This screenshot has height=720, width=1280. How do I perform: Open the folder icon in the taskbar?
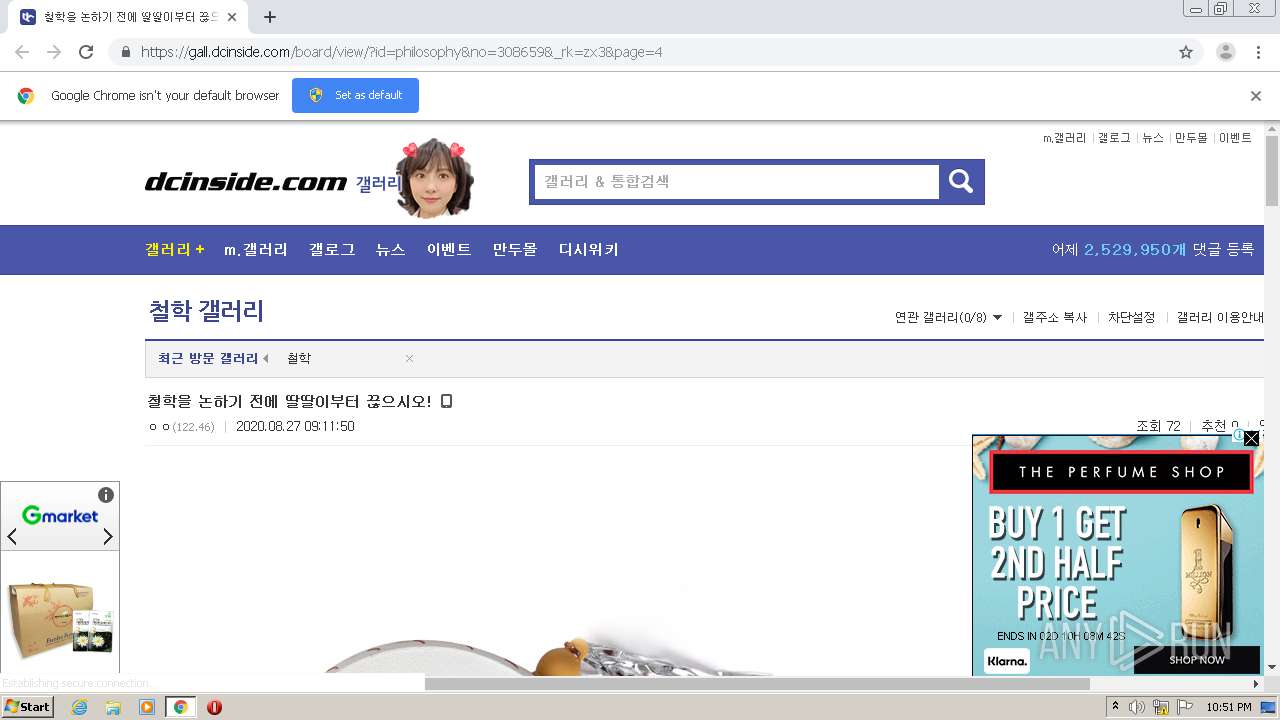[113, 707]
